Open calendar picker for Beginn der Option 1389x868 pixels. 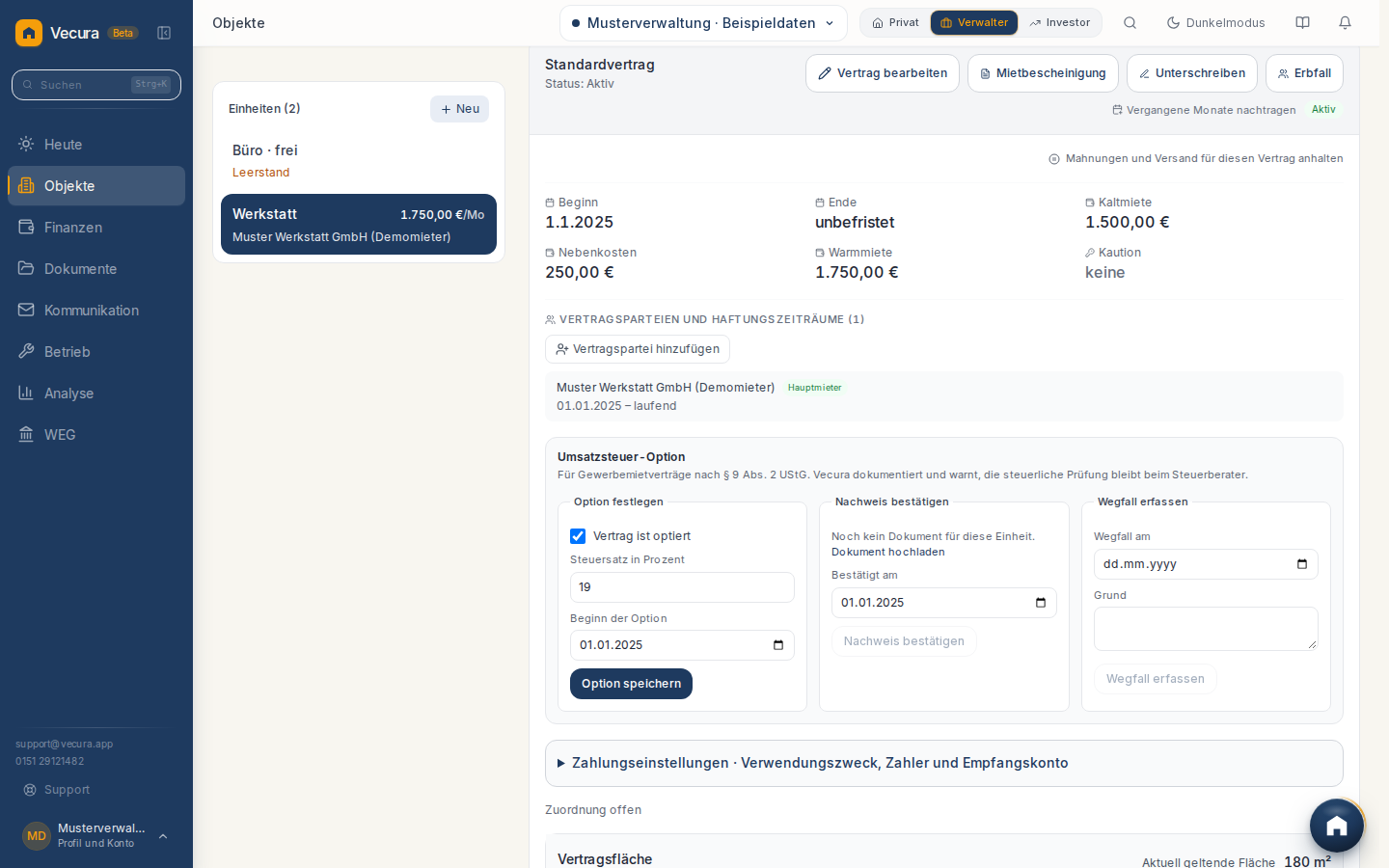778,645
